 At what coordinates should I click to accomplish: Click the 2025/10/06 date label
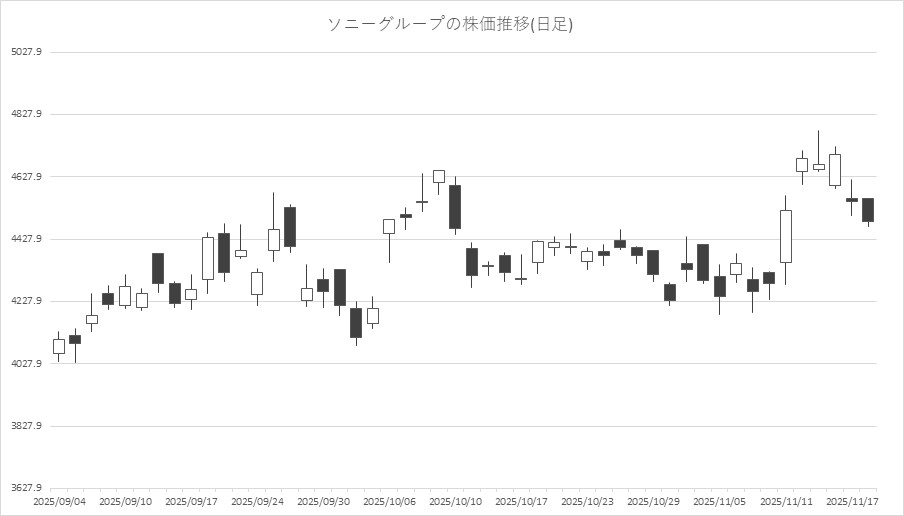coord(389,501)
